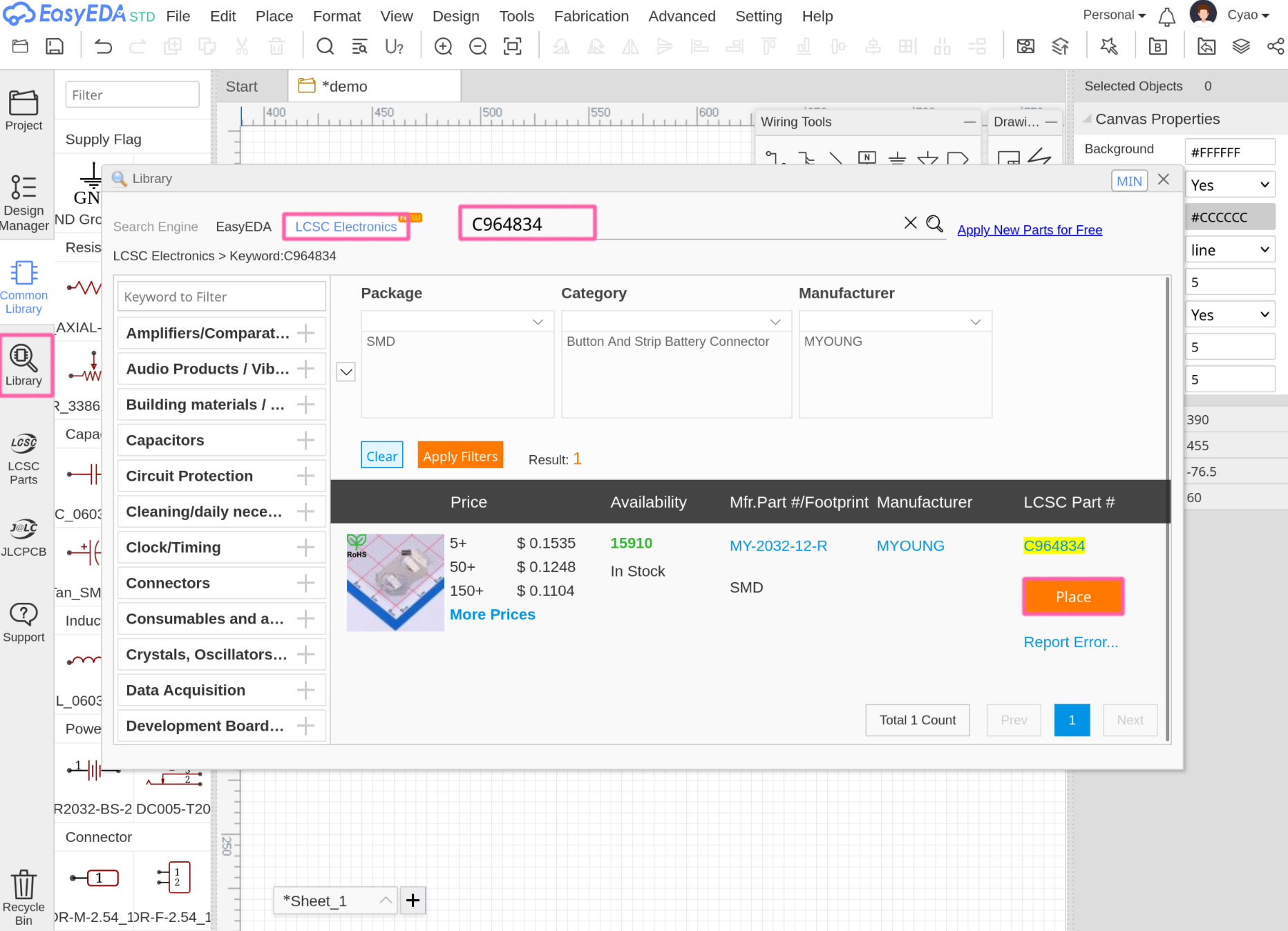The height and width of the screenshot is (931, 1288).
Task: Click the grid color field #CCCCCC
Action: pos(1229,217)
